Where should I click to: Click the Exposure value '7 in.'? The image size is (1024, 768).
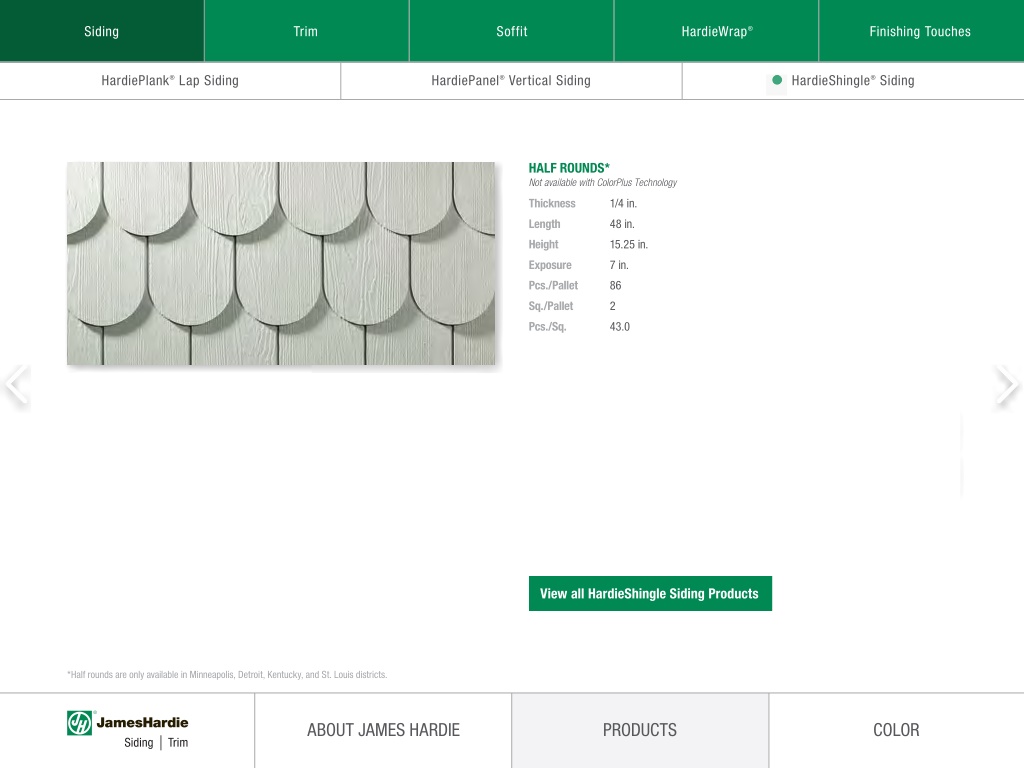618,265
